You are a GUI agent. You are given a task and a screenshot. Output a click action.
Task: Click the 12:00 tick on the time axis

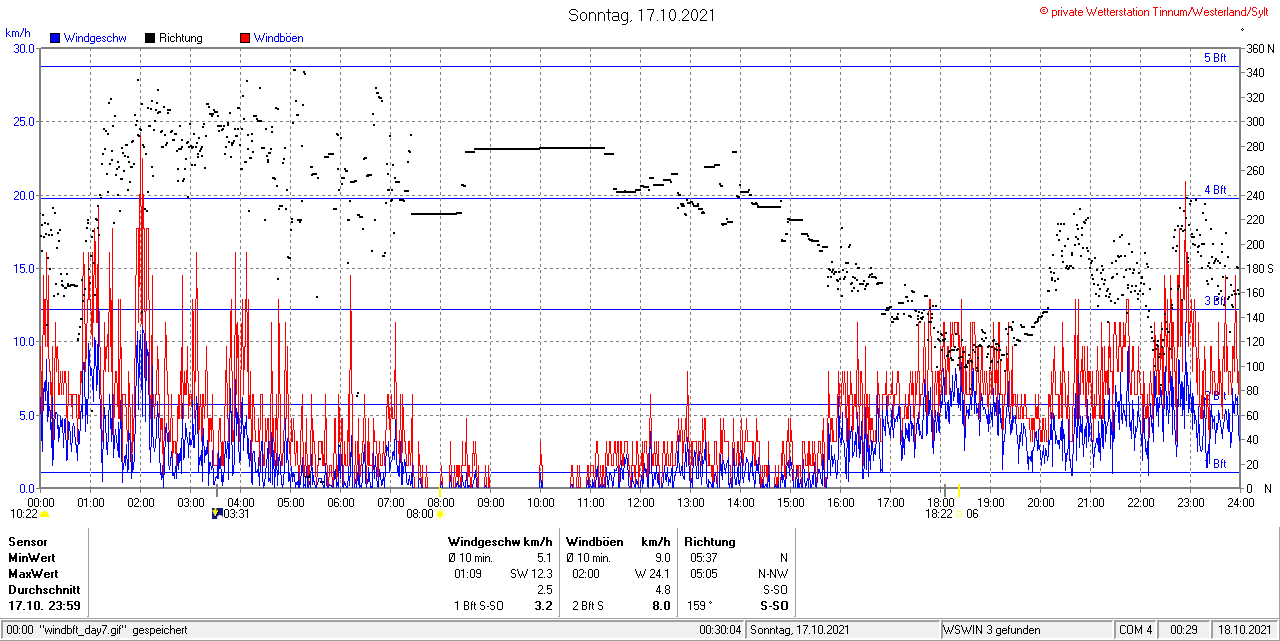[x=640, y=501]
